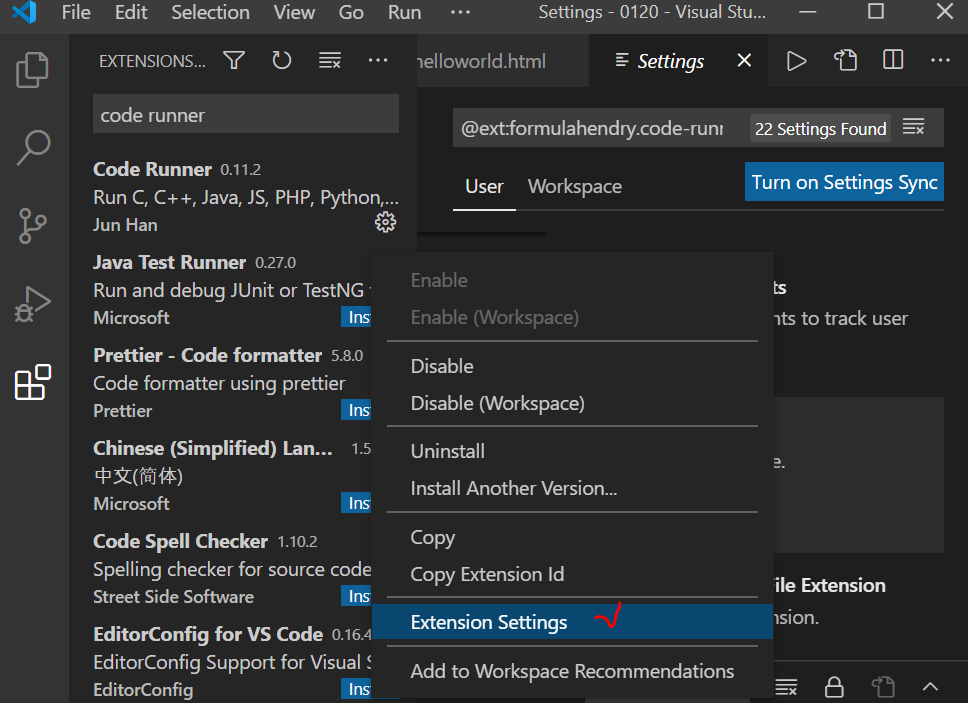This screenshot has width=968, height=703.
Task: Switch to Workspace settings tab
Action: pyautogui.click(x=575, y=186)
